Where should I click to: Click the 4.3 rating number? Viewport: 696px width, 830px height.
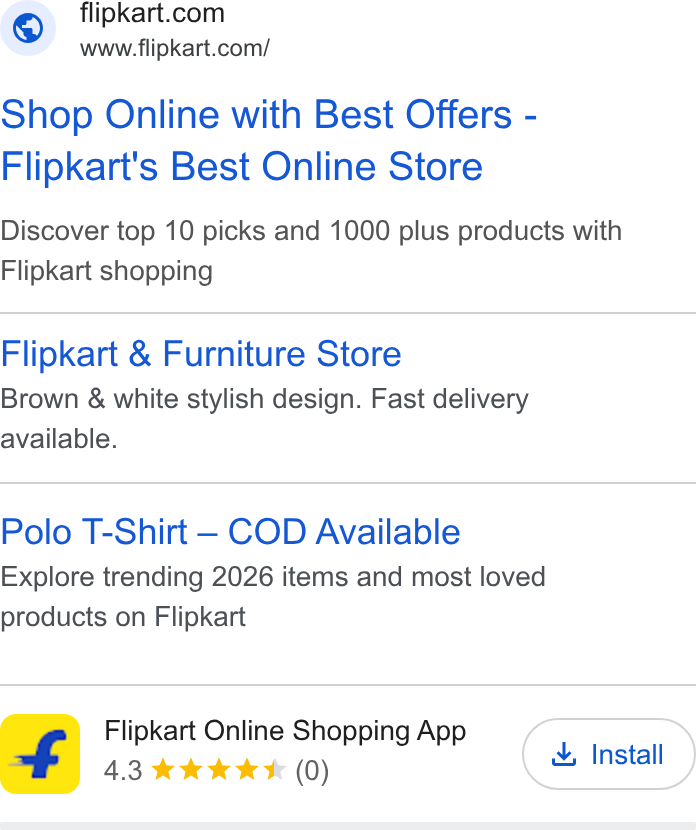(x=123, y=771)
